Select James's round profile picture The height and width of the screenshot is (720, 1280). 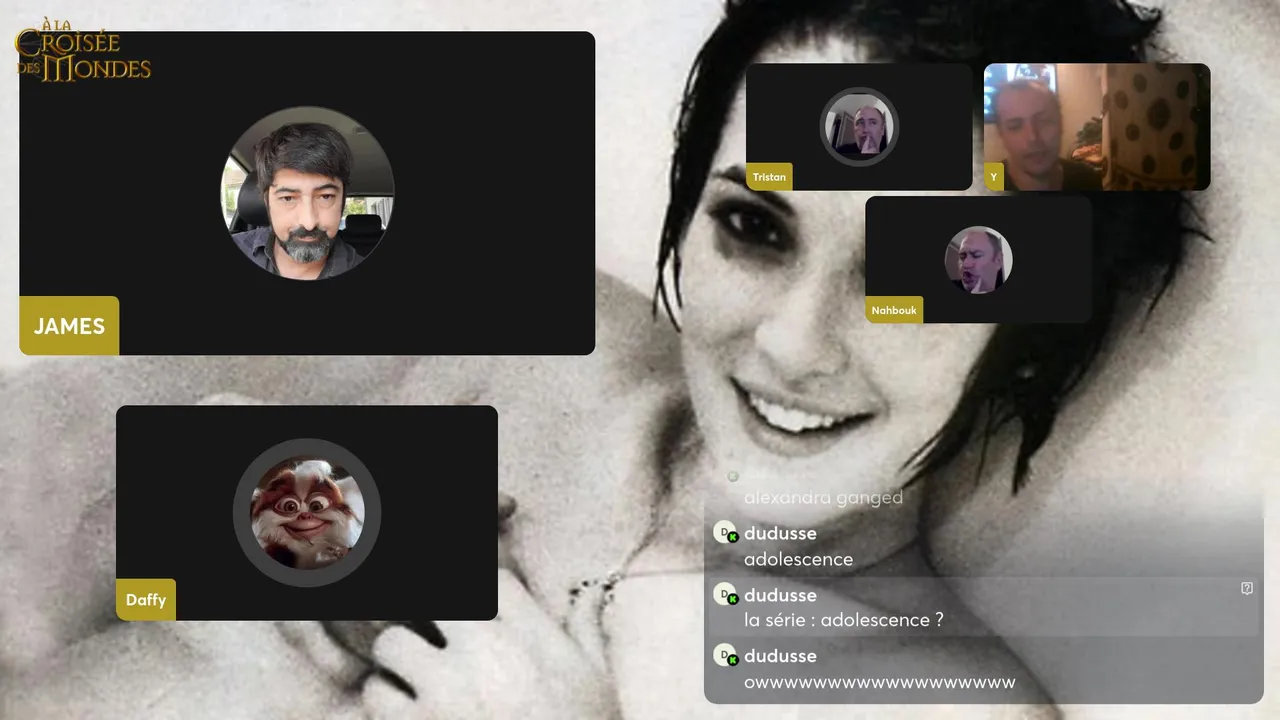(x=307, y=193)
